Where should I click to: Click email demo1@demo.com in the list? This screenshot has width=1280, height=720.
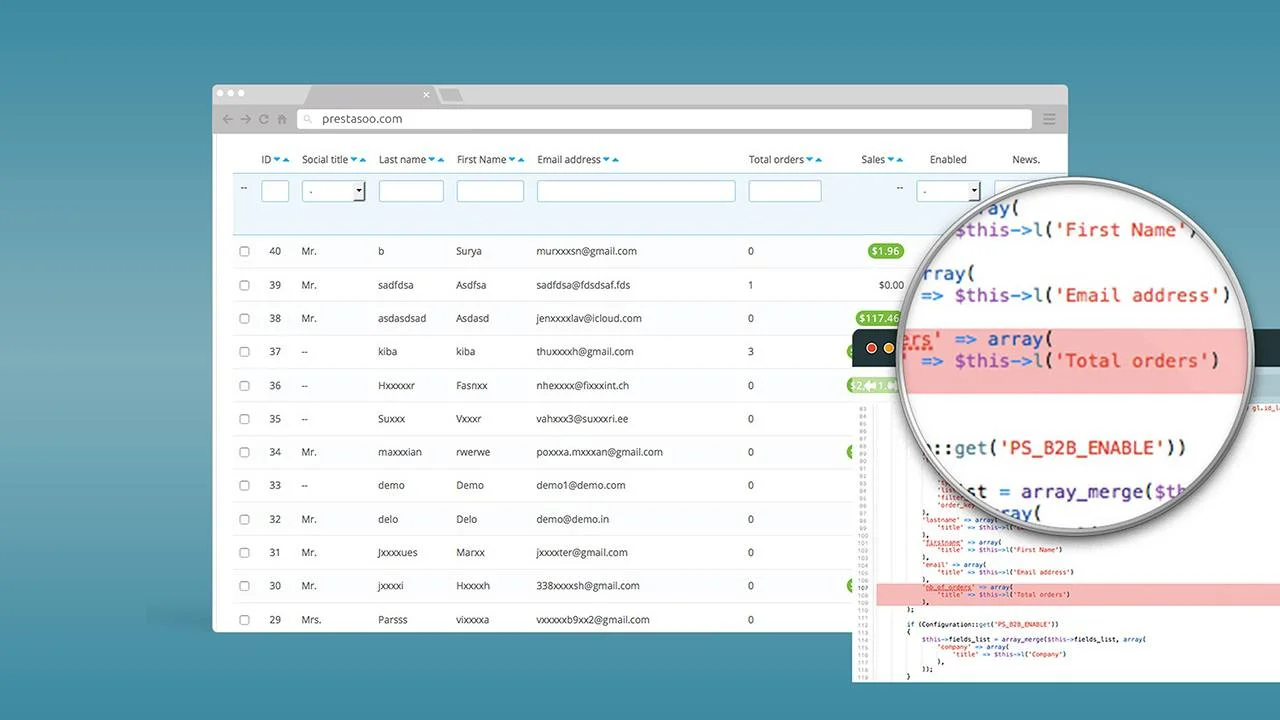(580, 485)
